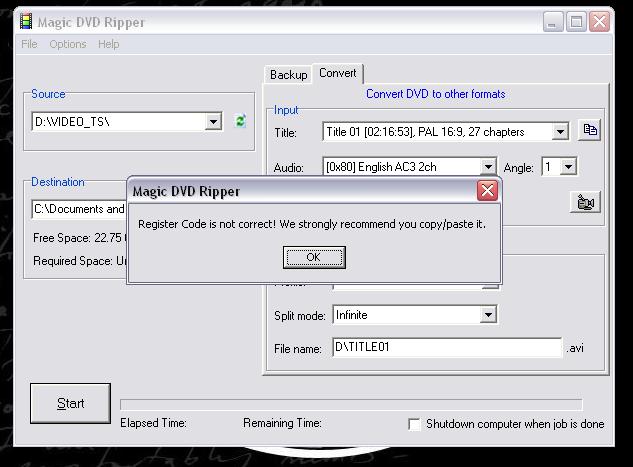Screen dimensions: 633x467
Task: Click the 'Convert DVD to other formats' heading
Action: click(436, 94)
